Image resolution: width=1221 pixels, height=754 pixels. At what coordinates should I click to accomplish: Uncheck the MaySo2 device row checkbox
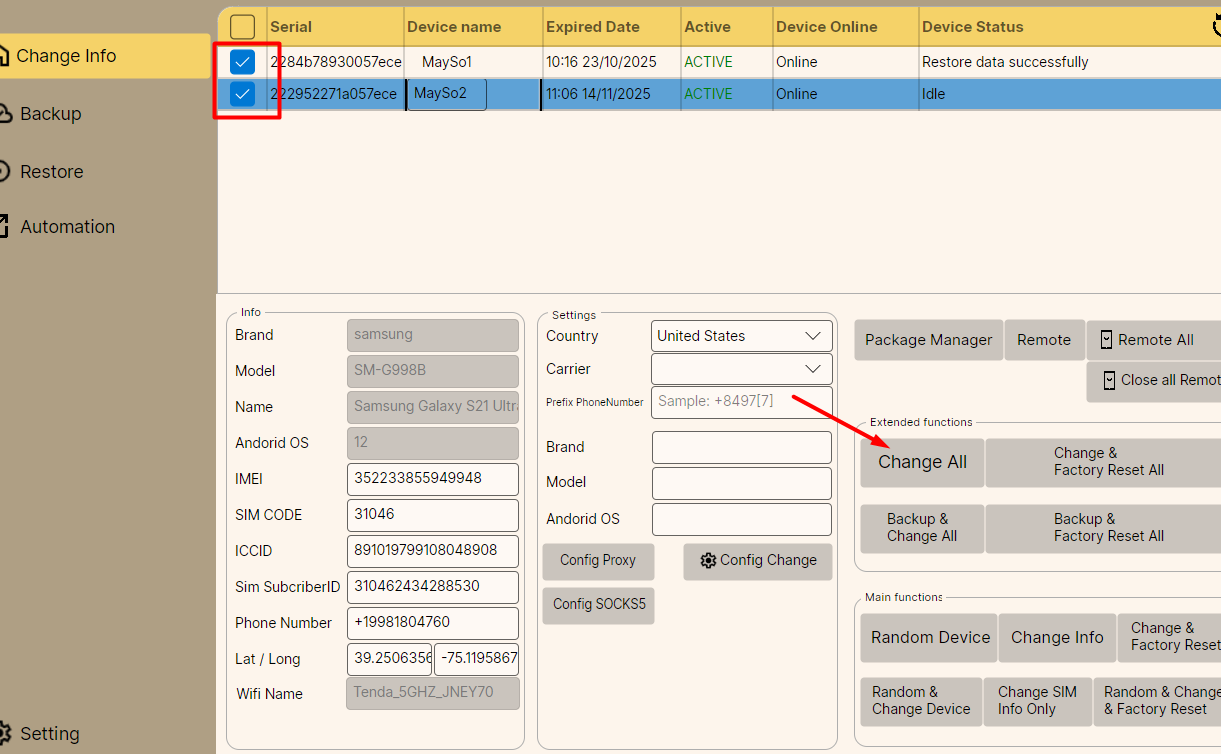click(243, 94)
